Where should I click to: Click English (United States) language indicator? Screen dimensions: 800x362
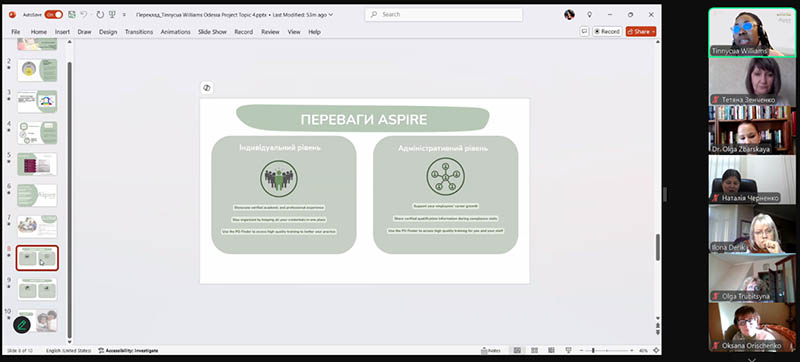68,351
